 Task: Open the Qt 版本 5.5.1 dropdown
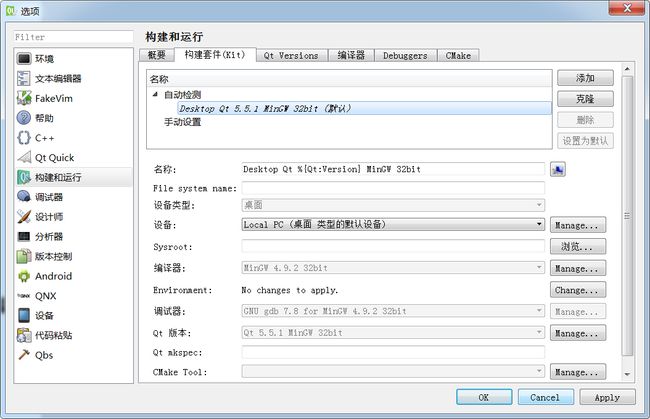pos(393,333)
